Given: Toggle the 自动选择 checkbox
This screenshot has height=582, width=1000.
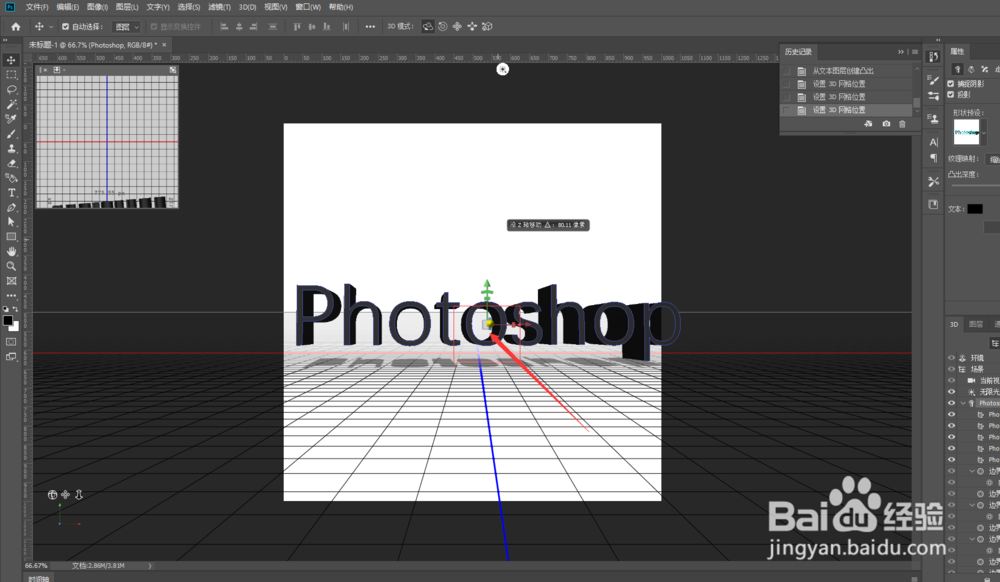Looking at the screenshot, I should 65,27.
